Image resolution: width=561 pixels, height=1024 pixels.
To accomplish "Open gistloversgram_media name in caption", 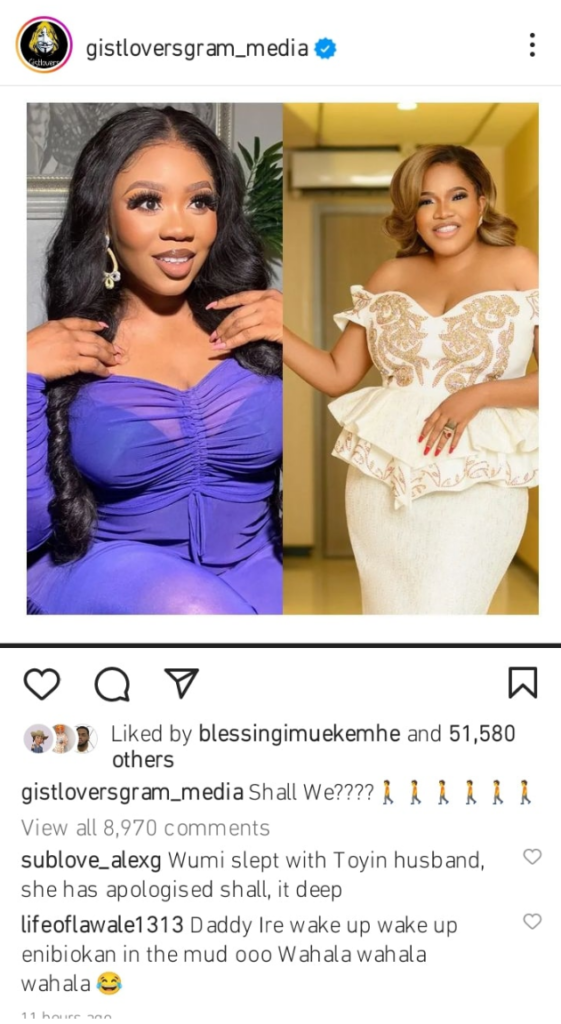I will 132,793.
